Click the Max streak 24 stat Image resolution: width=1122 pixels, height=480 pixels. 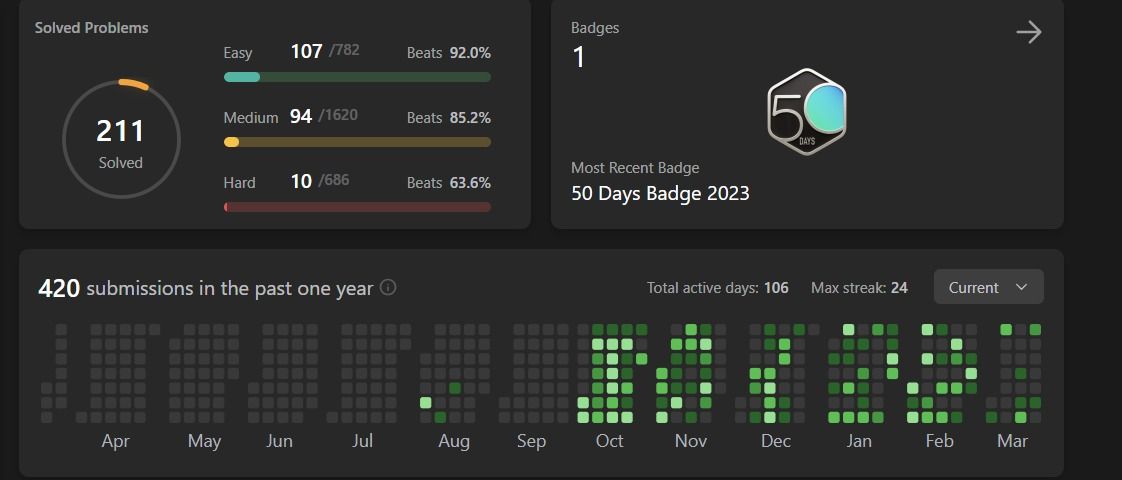[x=859, y=288]
